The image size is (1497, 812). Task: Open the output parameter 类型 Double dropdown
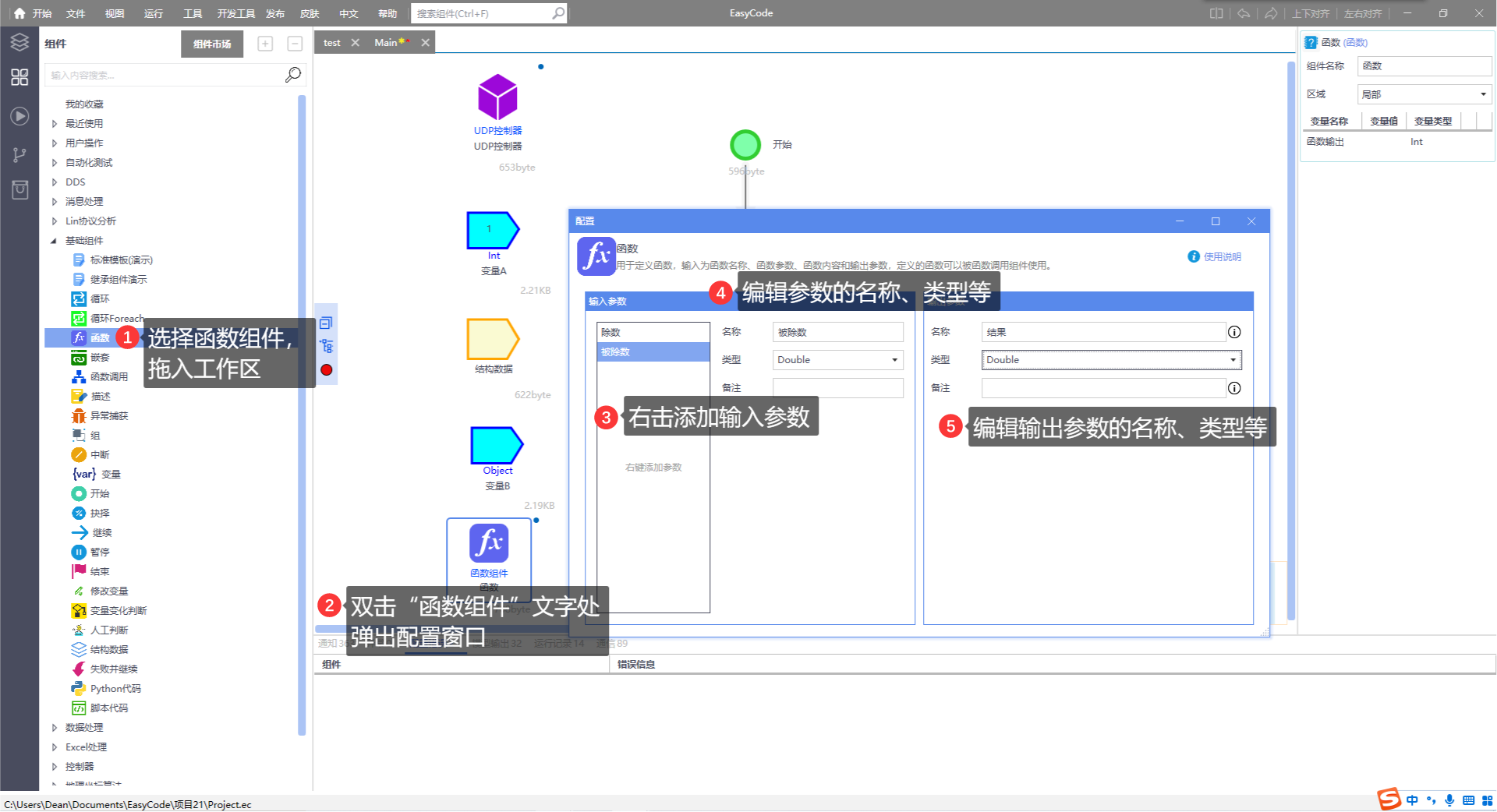click(x=1111, y=359)
